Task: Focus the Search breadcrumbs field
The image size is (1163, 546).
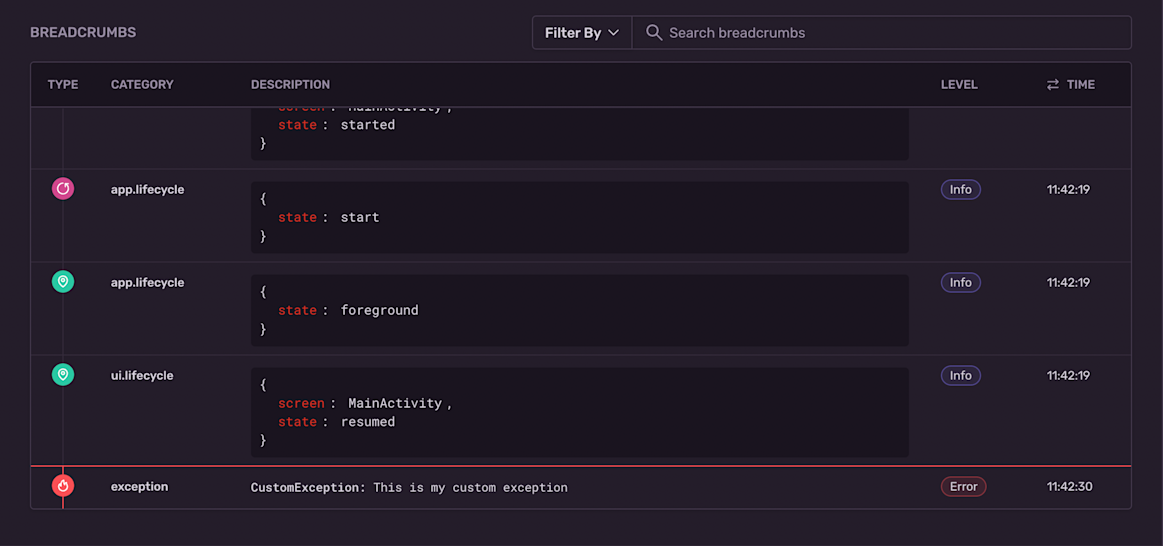Action: (x=881, y=33)
